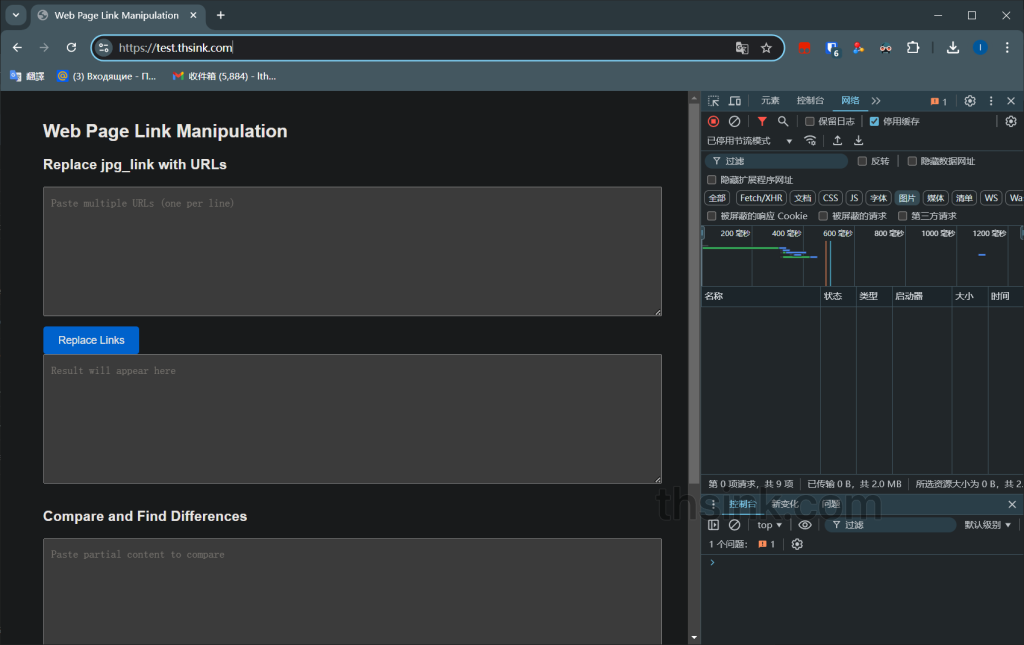1024x645 pixels.
Task: Open the network conditions Wi-Fi icon
Action: point(810,141)
